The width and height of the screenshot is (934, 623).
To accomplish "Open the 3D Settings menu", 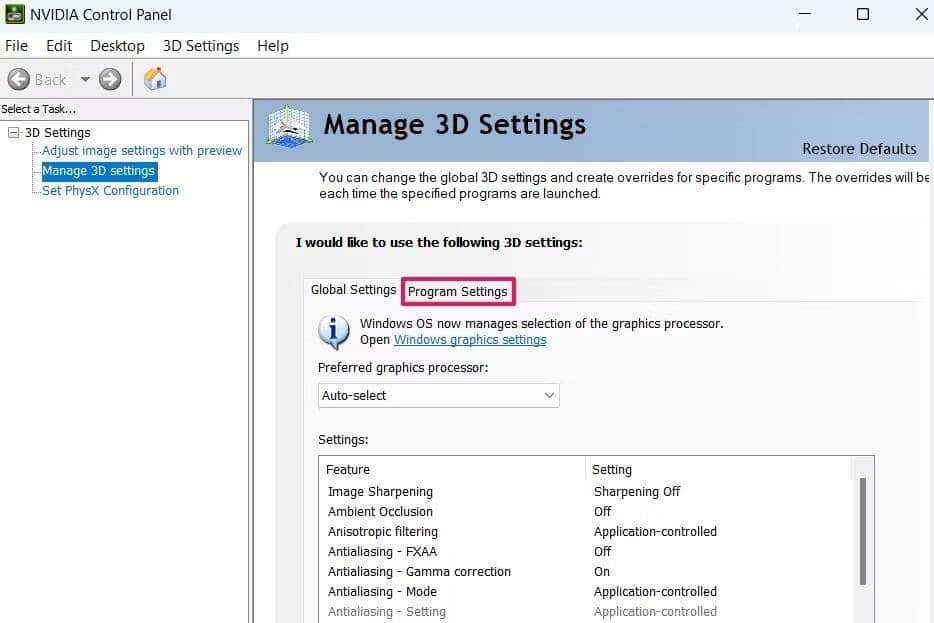I will tap(200, 45).
